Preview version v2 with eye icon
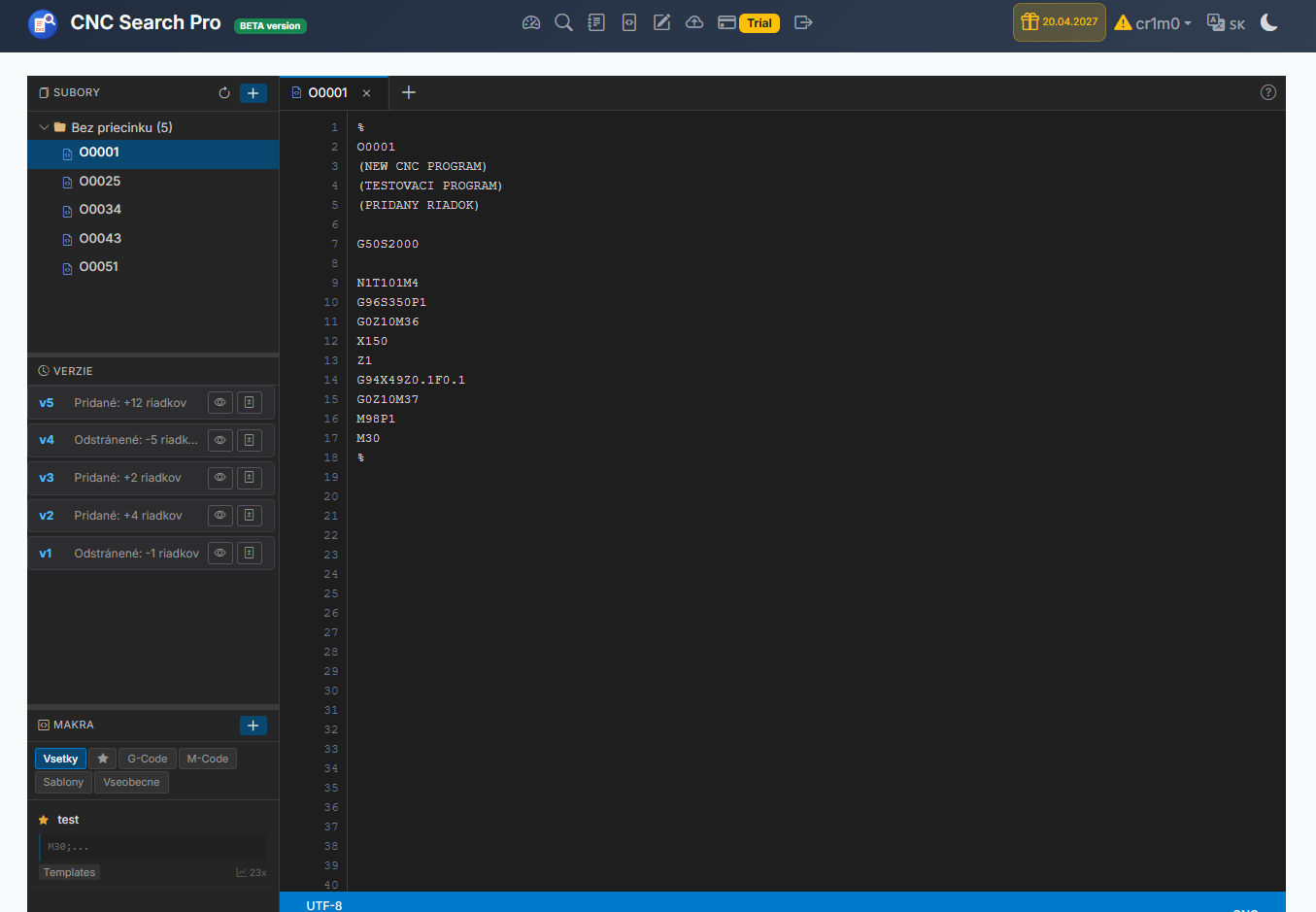The height and width of the screenshot is (912, 1316). tap(220, 516)
